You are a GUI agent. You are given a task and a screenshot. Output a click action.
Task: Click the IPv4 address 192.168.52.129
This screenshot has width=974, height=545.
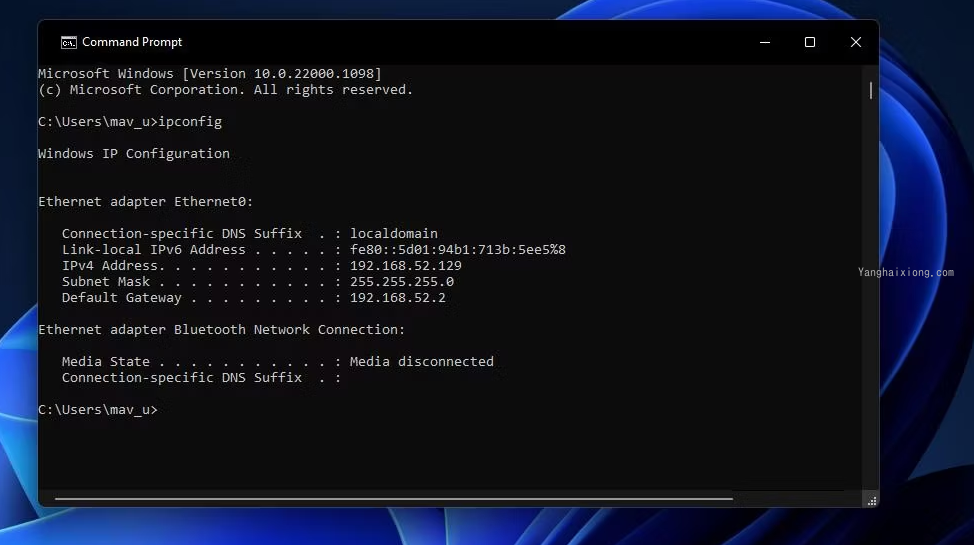coord(406,266)
